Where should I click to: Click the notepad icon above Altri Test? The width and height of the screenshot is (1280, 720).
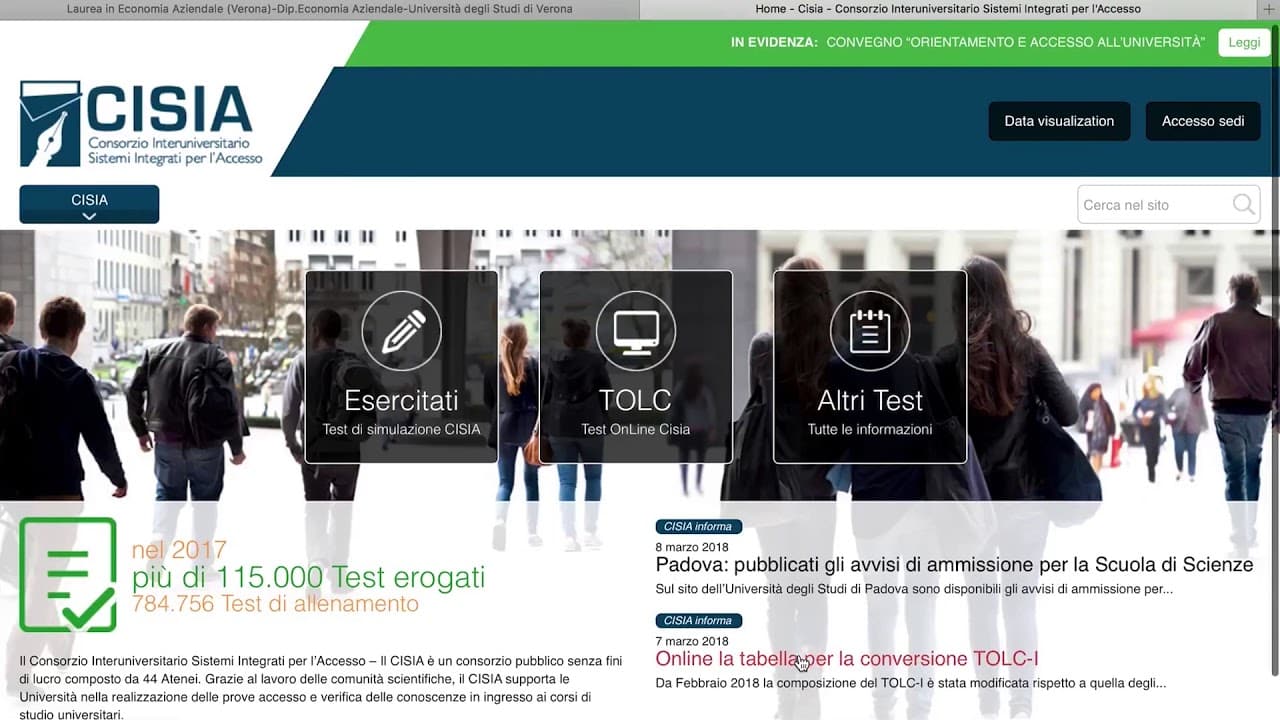[869, 331]
